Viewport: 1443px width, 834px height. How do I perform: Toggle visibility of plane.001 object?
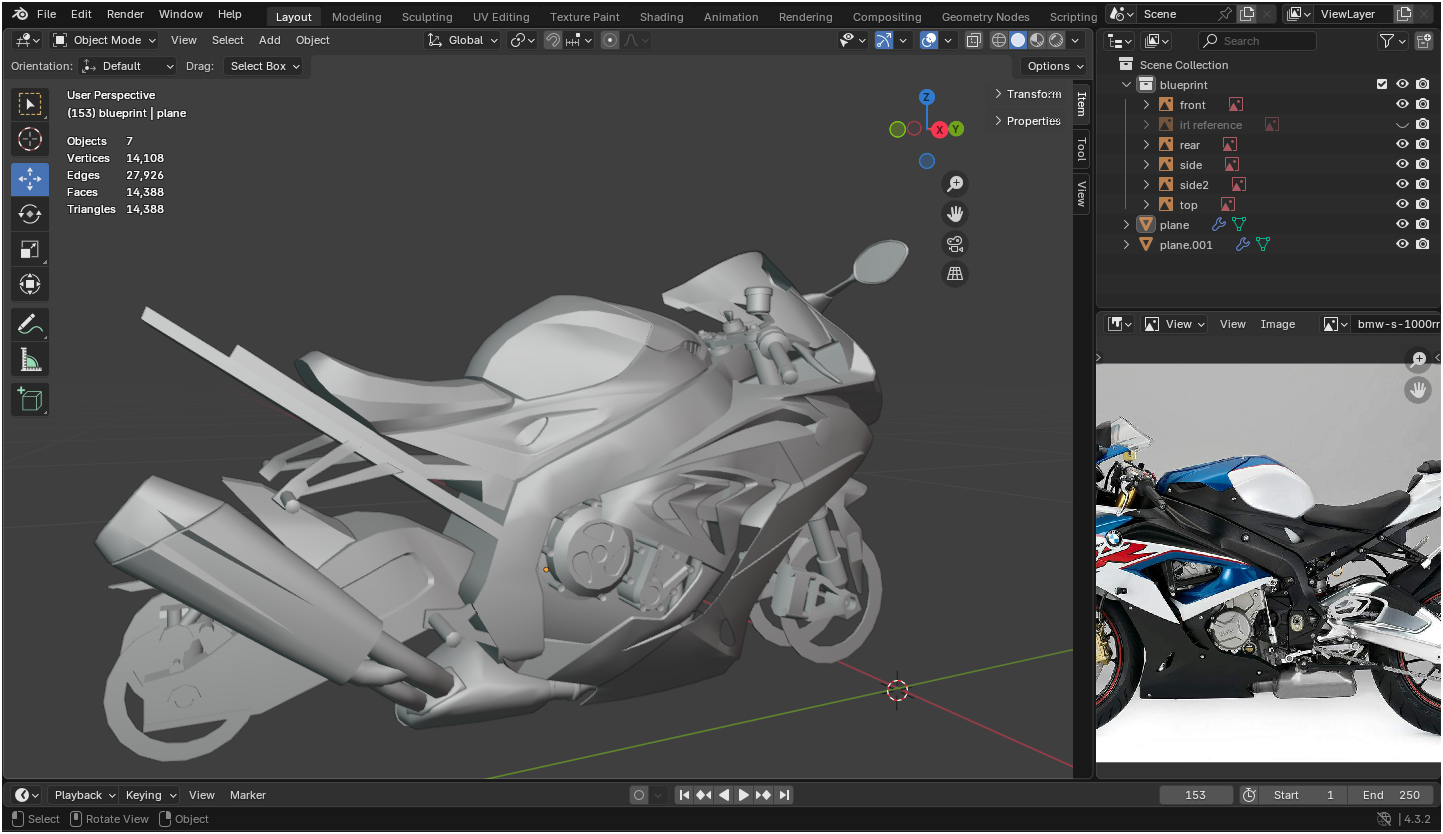click(x=1402, y=245)
